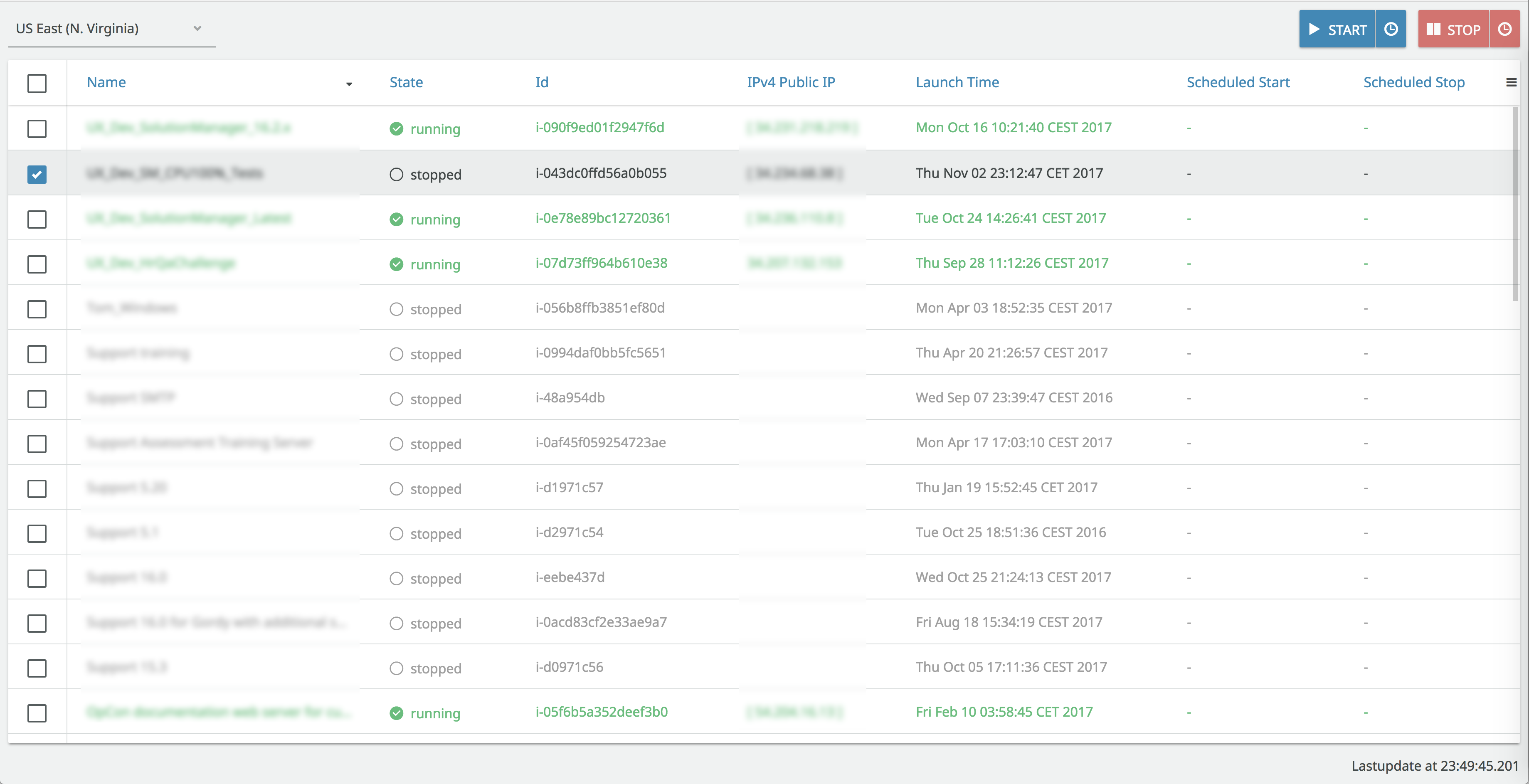Image resolution: width=1529 pixels, height=784 pixels.
Task: Sort by the State column header
Action: [x=406, y=82]
